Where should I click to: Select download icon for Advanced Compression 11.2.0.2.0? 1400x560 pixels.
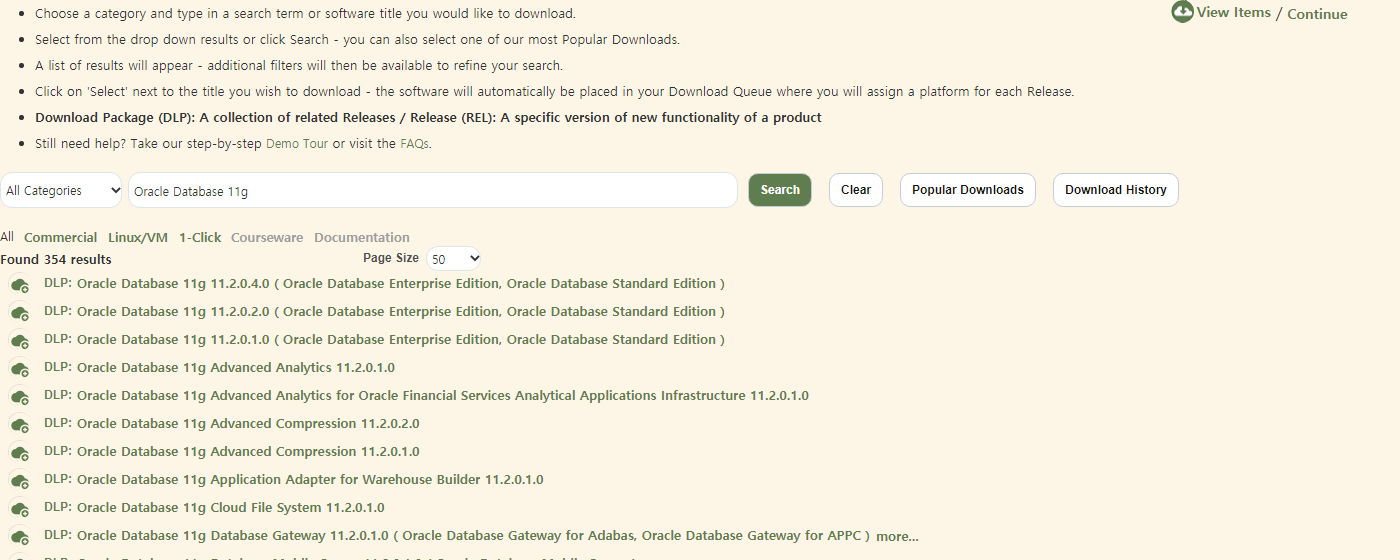20,426
